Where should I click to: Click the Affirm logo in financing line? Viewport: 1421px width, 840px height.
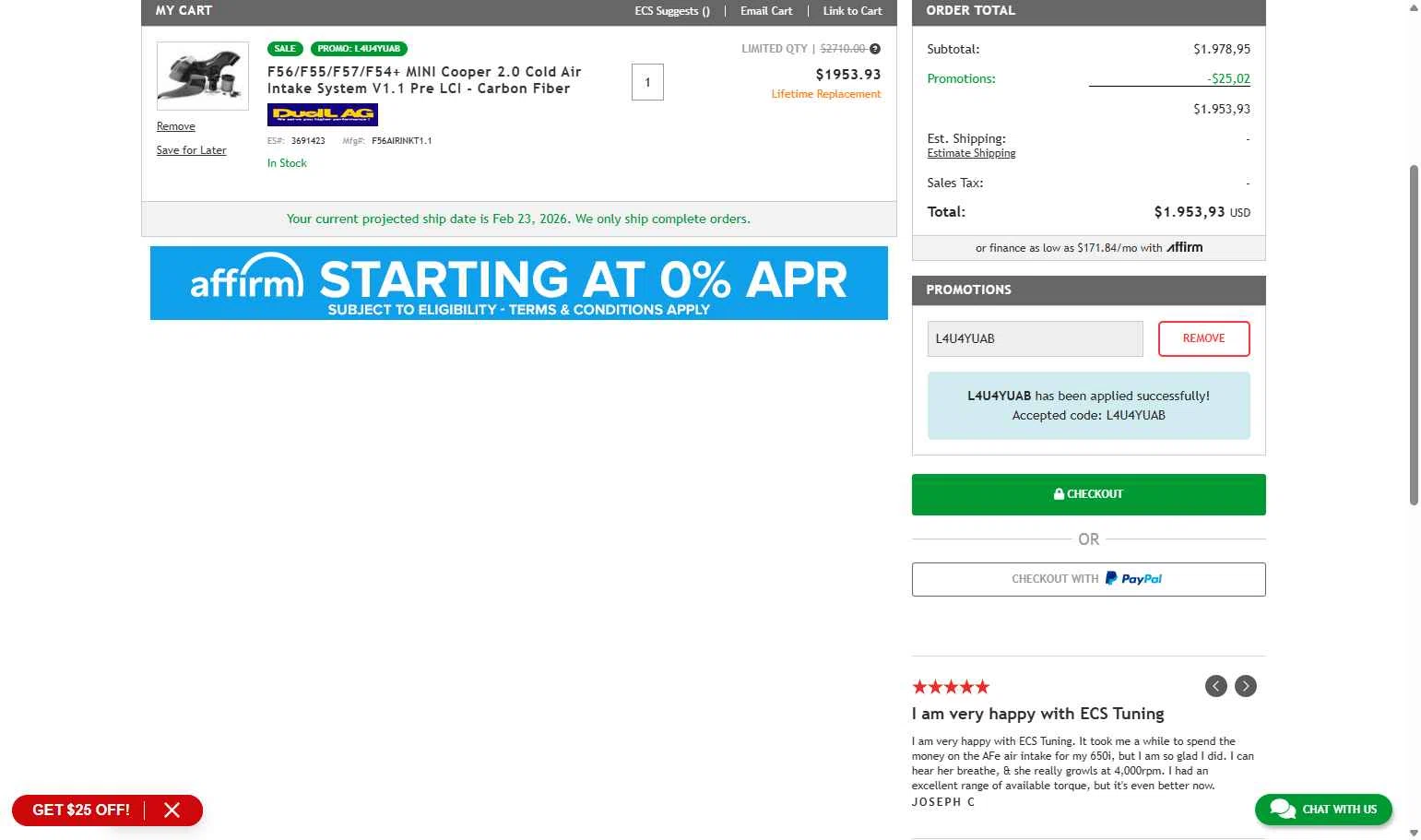1185,247
